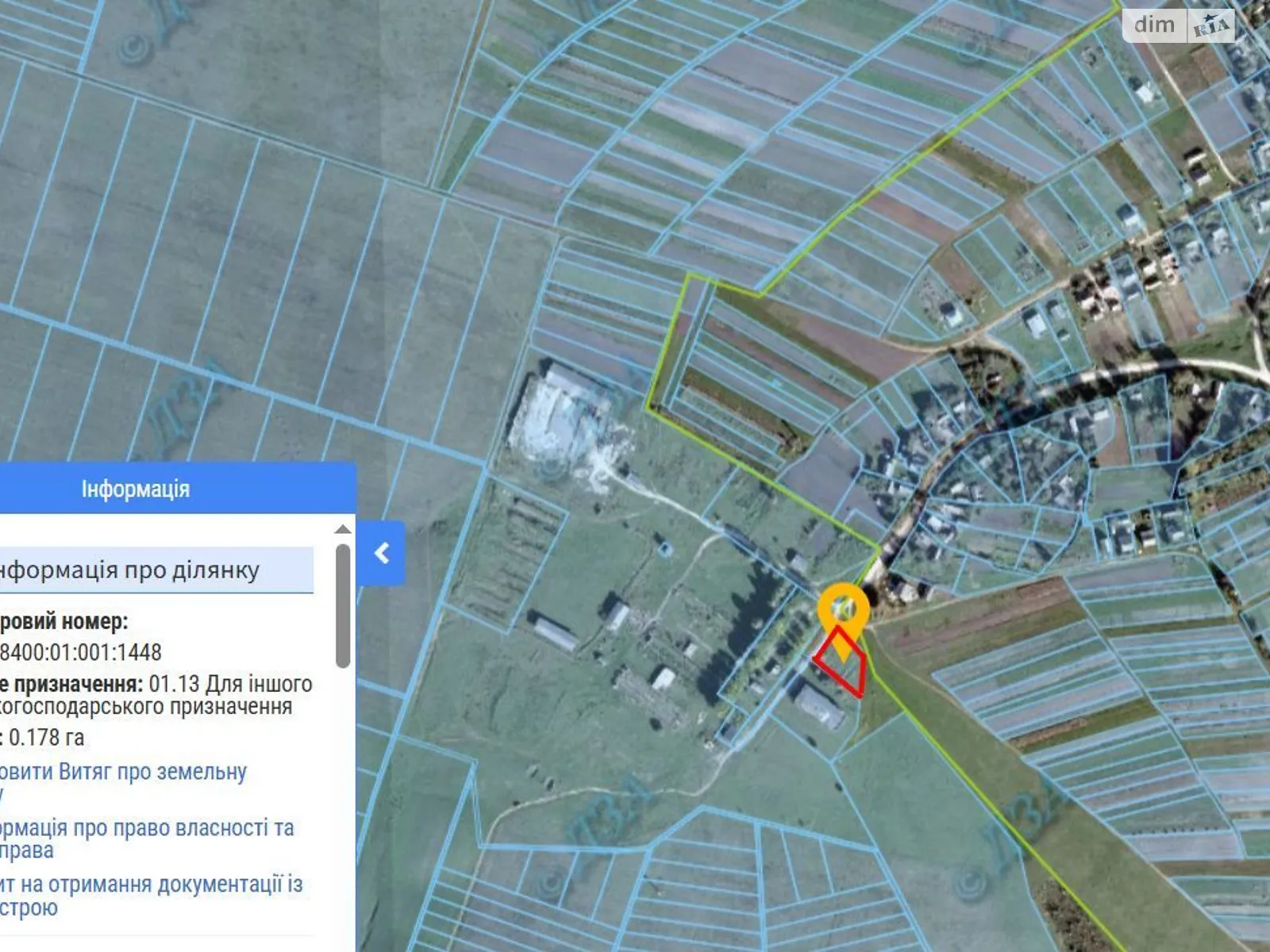Collapse the information panel with the chevron

pos(382,553)
